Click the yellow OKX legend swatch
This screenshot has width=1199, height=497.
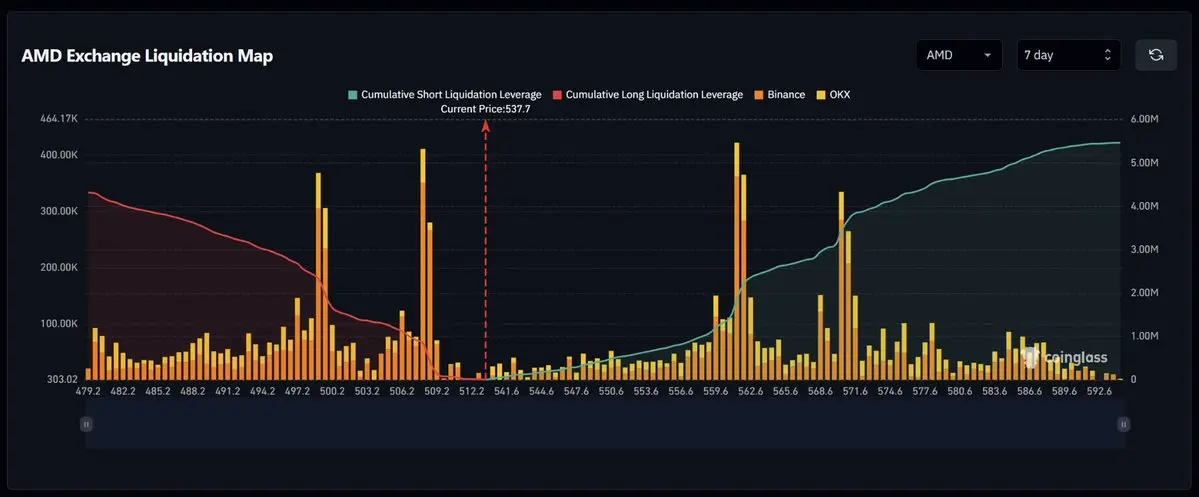coord(821,95)
